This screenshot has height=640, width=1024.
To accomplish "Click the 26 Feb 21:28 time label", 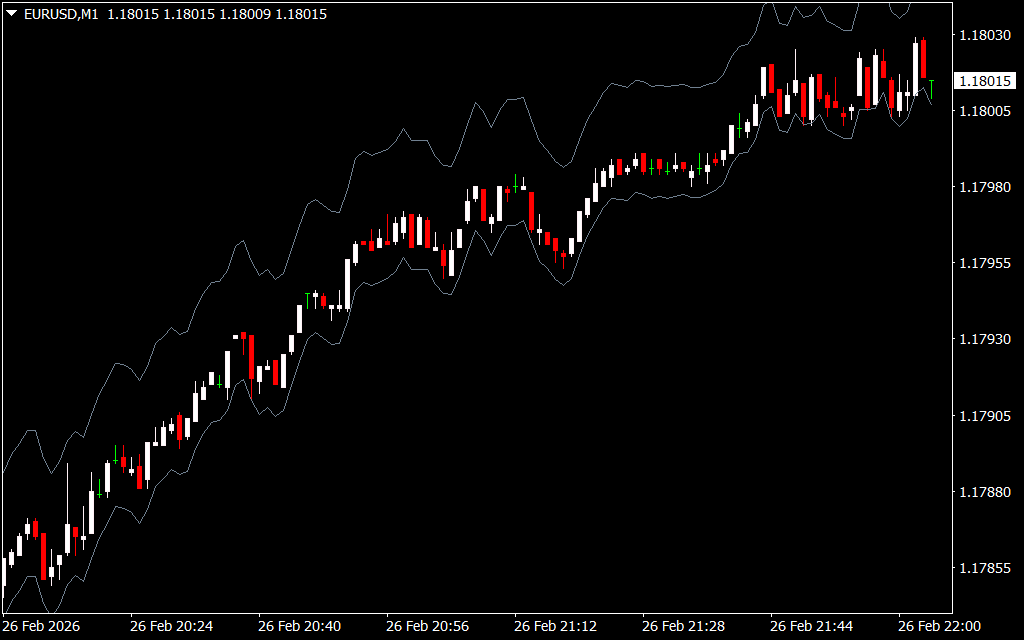I will coord(683,626).
